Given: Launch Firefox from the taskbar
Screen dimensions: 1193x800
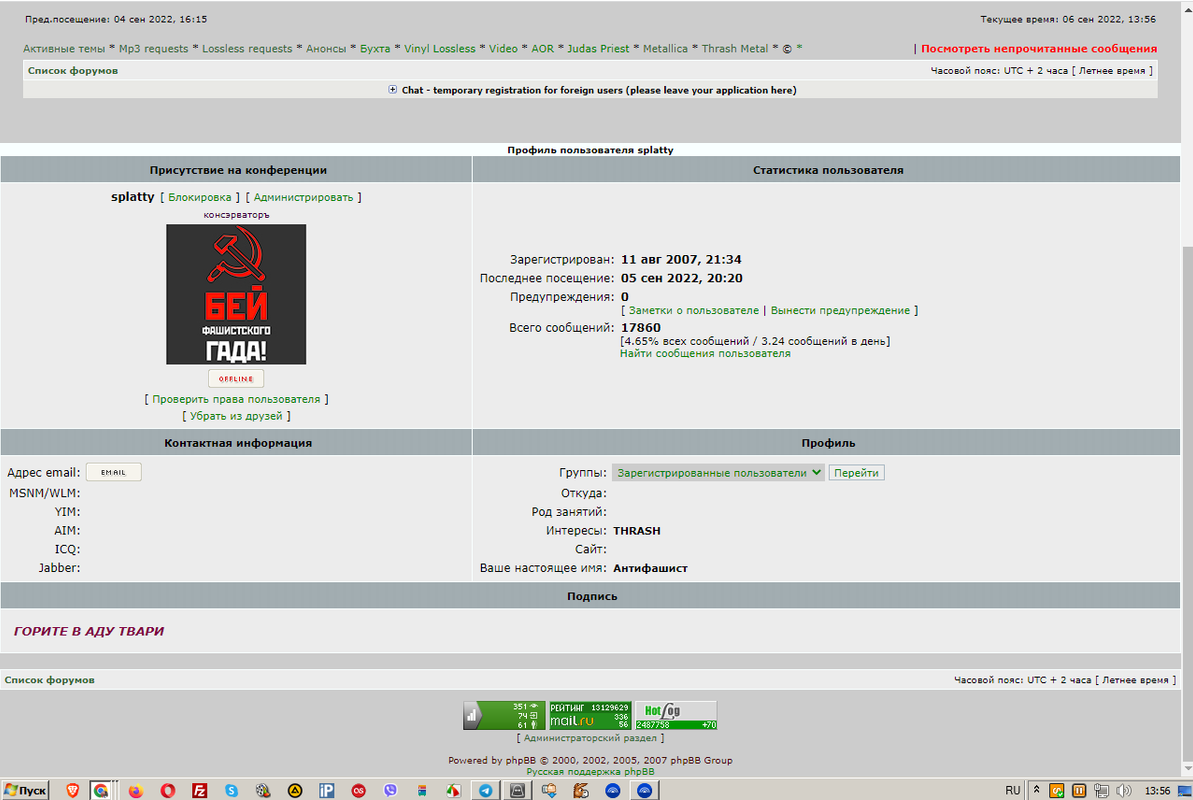Looking at the screenshot, I should [135, 790].
